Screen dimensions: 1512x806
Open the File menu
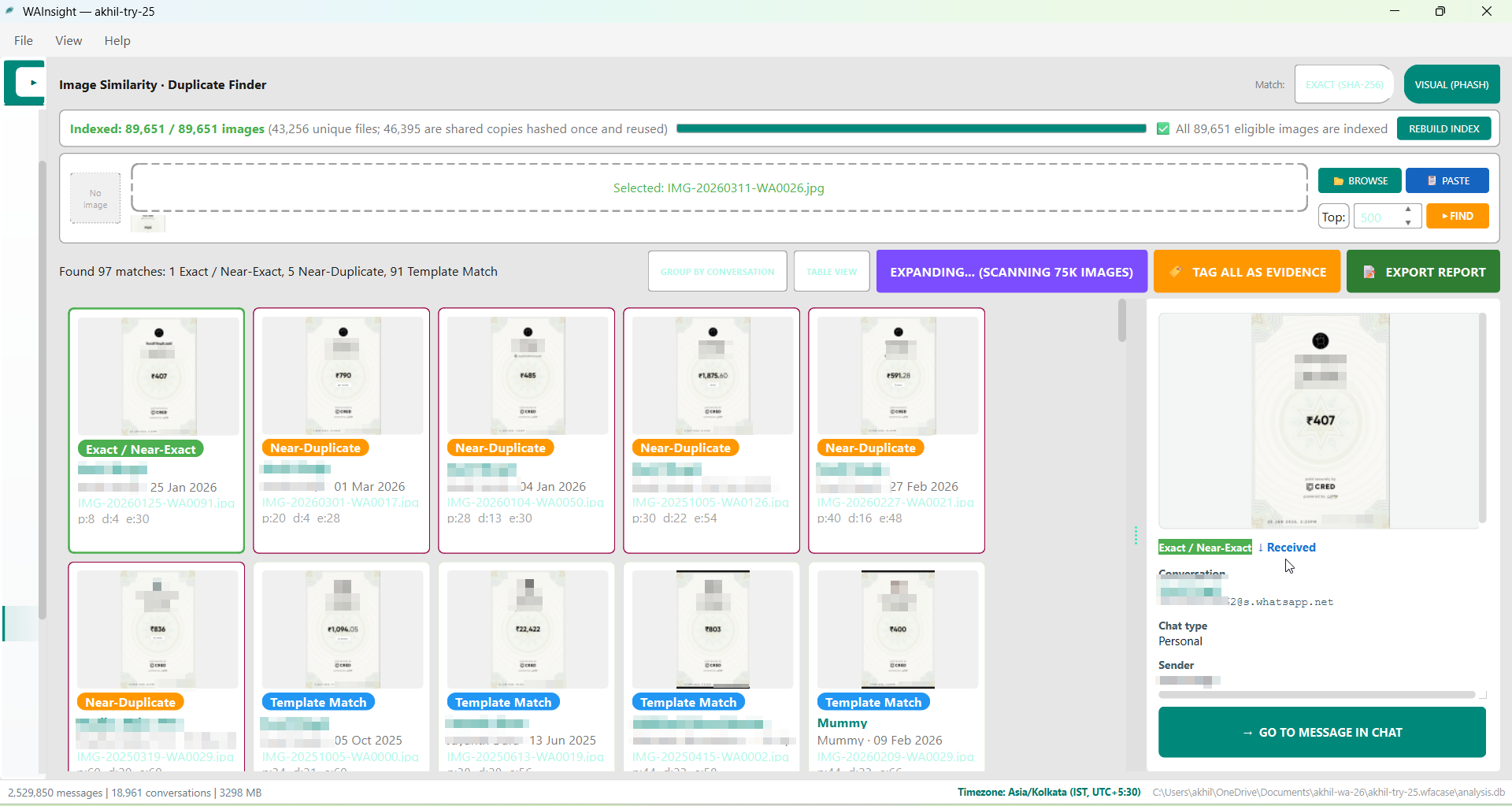pyautogui.click(x=24, y=41)
